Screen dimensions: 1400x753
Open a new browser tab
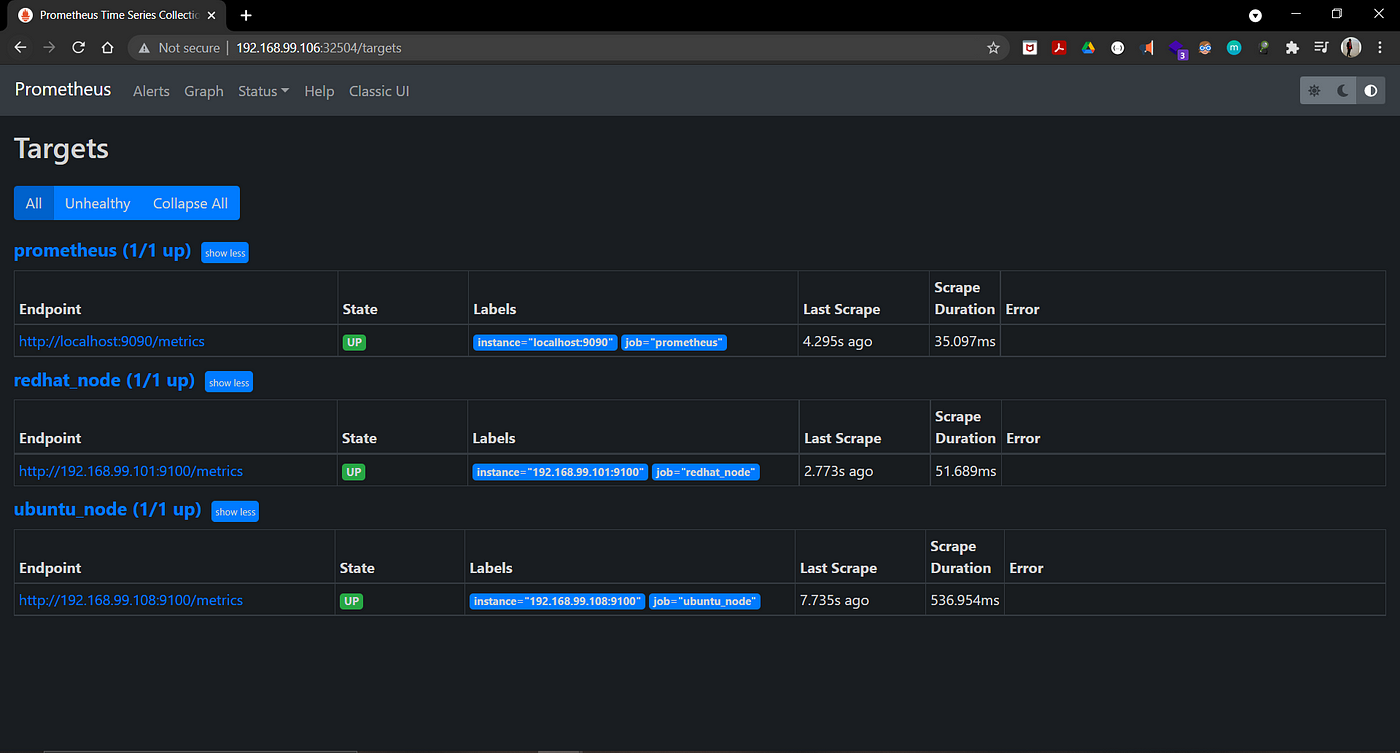click(x=246, y=15)
